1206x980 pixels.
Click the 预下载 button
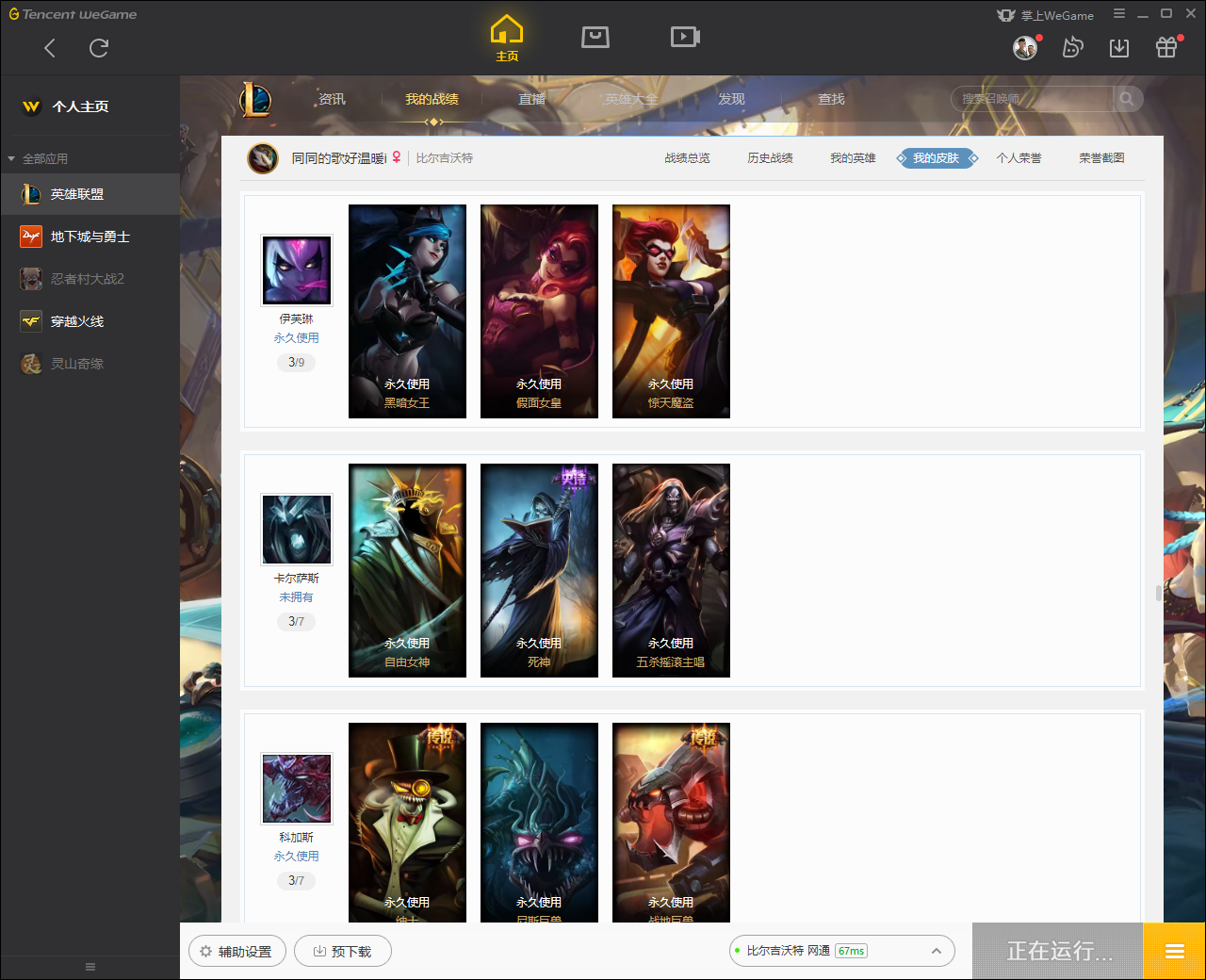pyautogui.click(x=343, y=952)
